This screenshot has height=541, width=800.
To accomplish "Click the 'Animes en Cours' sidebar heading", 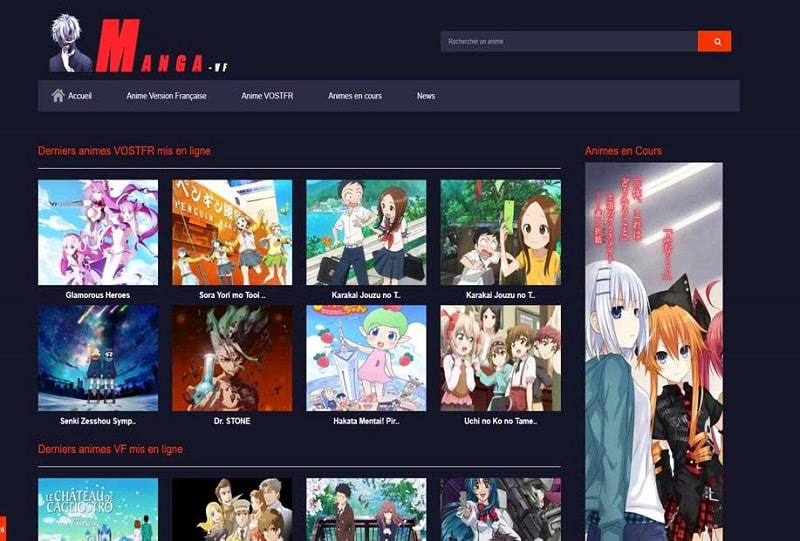I will (x=623, y=151).
